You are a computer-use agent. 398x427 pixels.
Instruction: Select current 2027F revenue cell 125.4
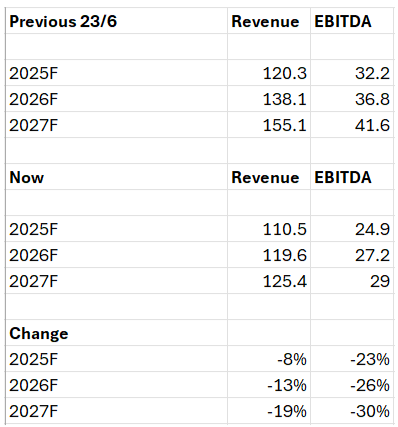point(269,281)
